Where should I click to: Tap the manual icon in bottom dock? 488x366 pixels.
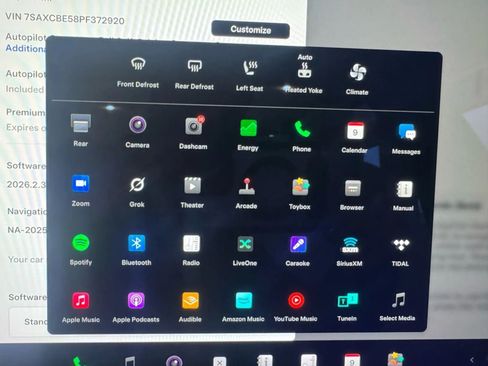click(x=265, y=361)
